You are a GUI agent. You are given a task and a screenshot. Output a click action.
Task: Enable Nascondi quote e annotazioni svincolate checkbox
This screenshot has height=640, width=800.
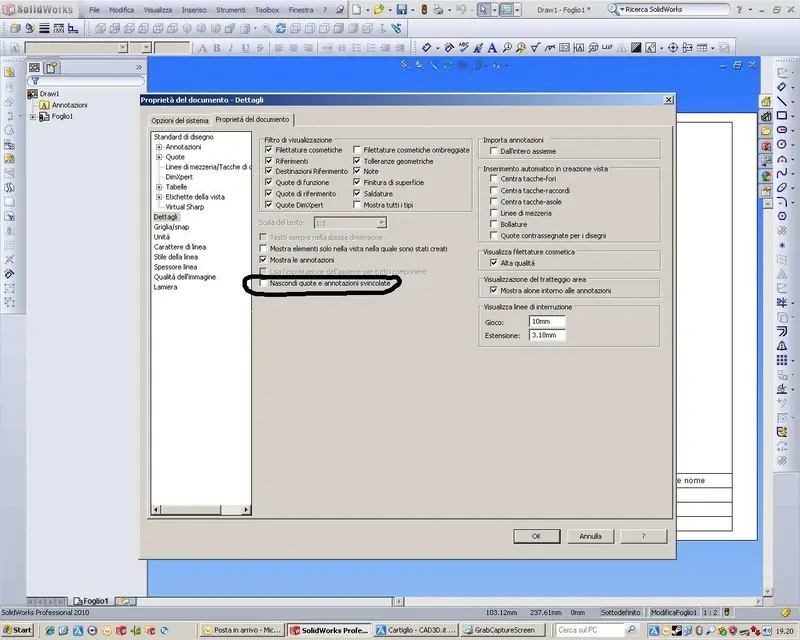pos(263,283)
